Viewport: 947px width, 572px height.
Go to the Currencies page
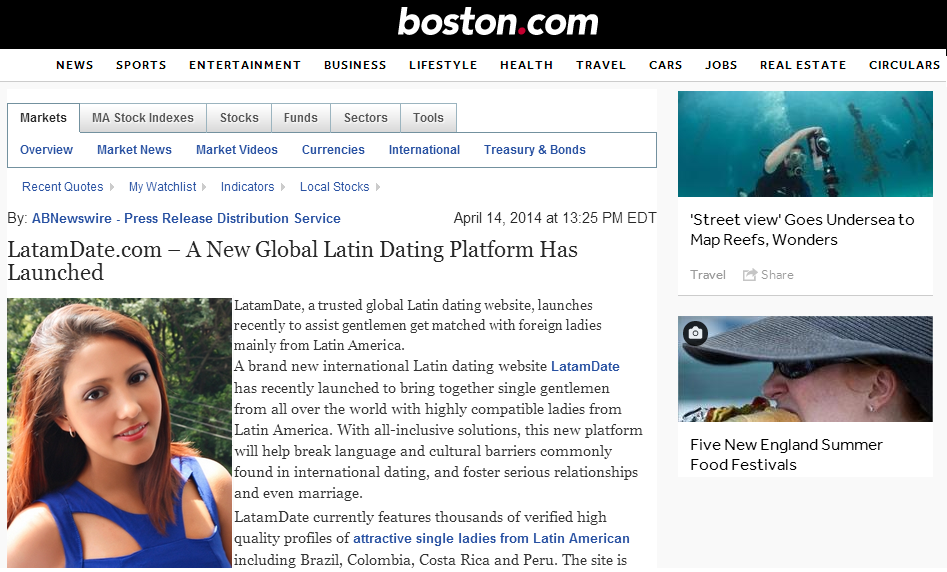333,150
